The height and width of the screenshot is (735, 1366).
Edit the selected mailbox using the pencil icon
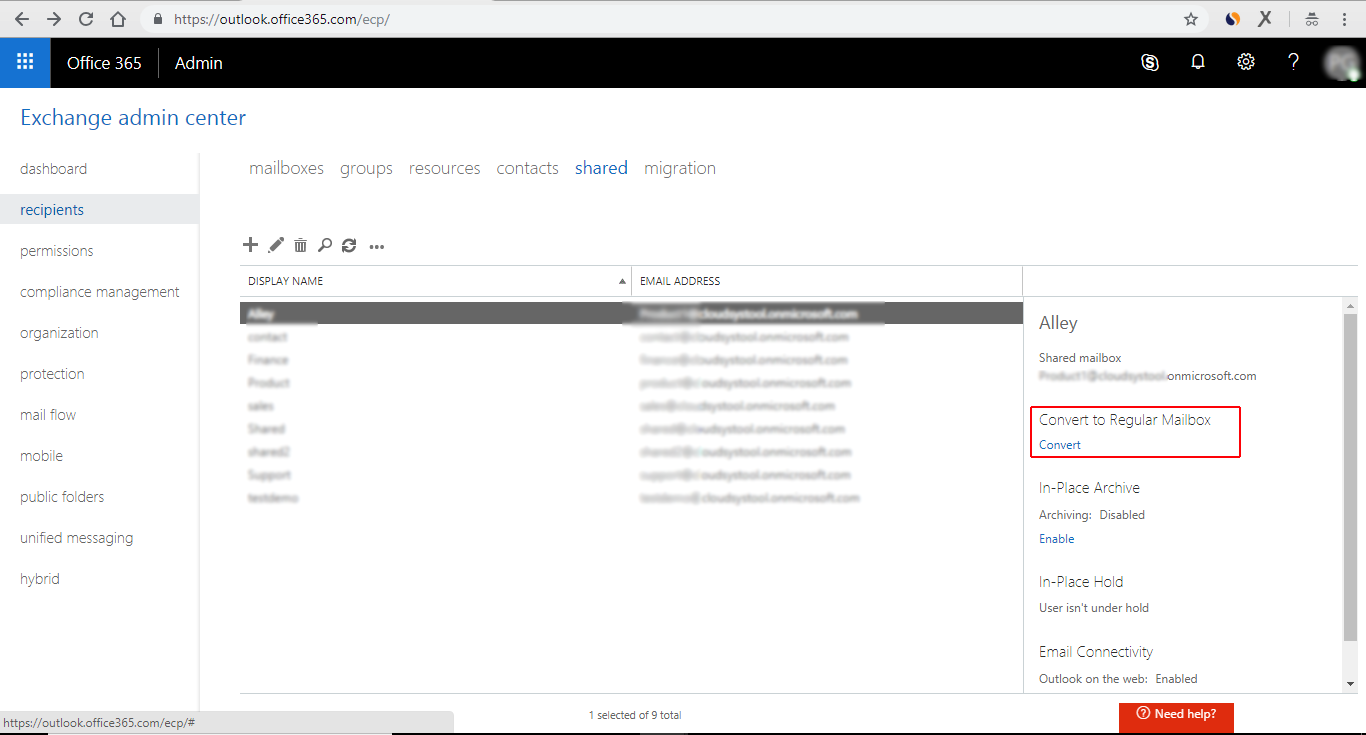[x=275, y=244]
